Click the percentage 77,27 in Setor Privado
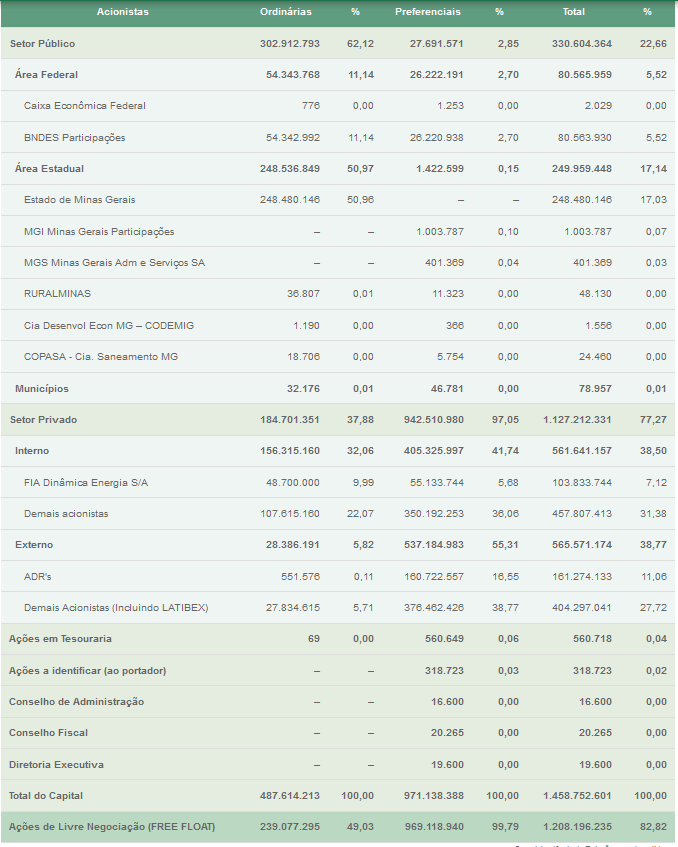Viewport: 678px width, 847px height. coord(654,420)
